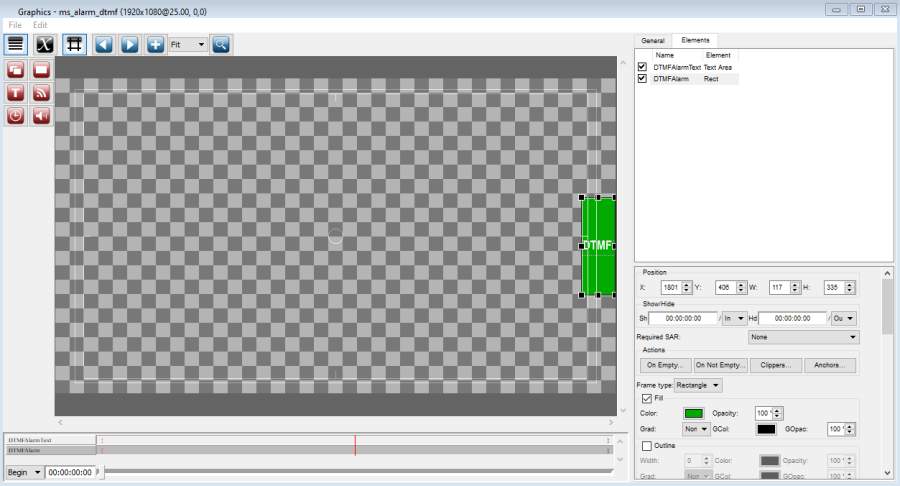
Task: Click the timeline position slider bar
Action: point(358,472)
